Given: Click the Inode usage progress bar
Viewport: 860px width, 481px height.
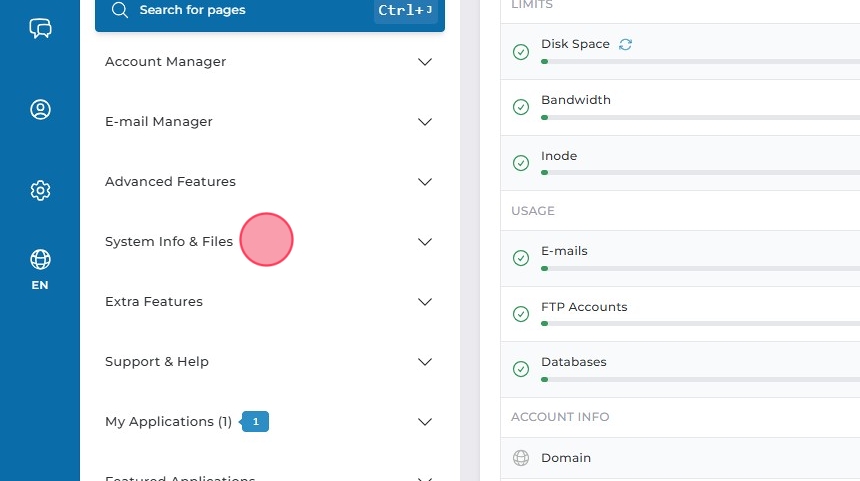Looking at the screenshot, I should [700, 173].
